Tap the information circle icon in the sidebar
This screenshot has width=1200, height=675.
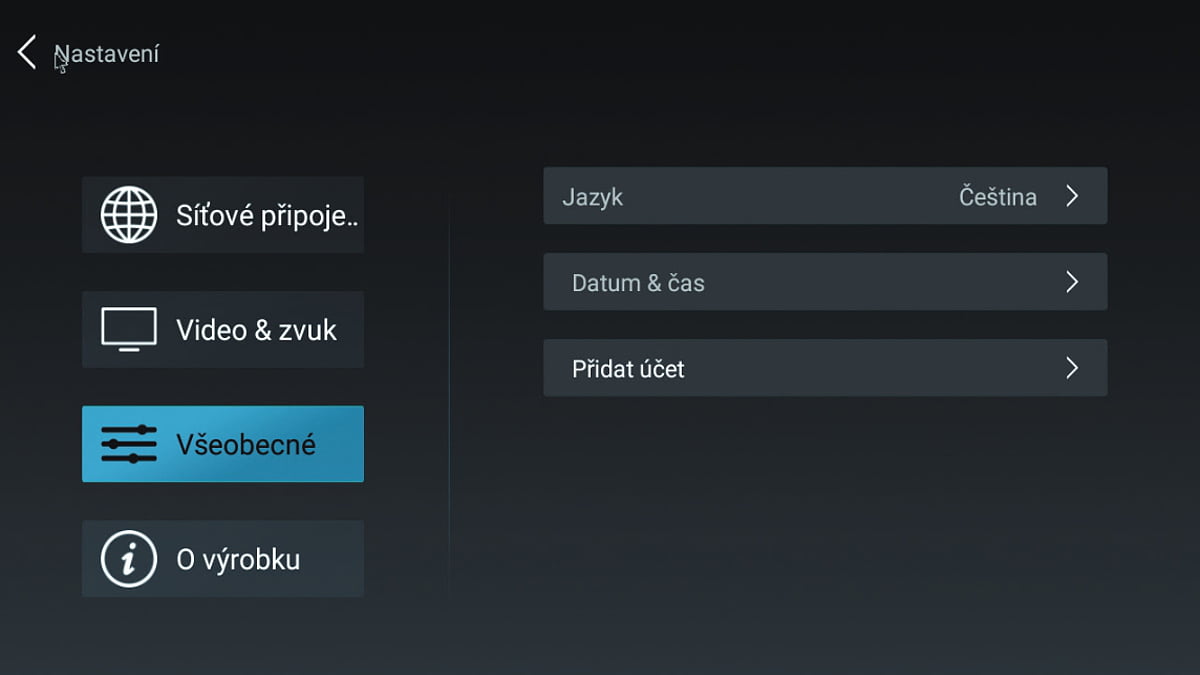click(128, 558)
